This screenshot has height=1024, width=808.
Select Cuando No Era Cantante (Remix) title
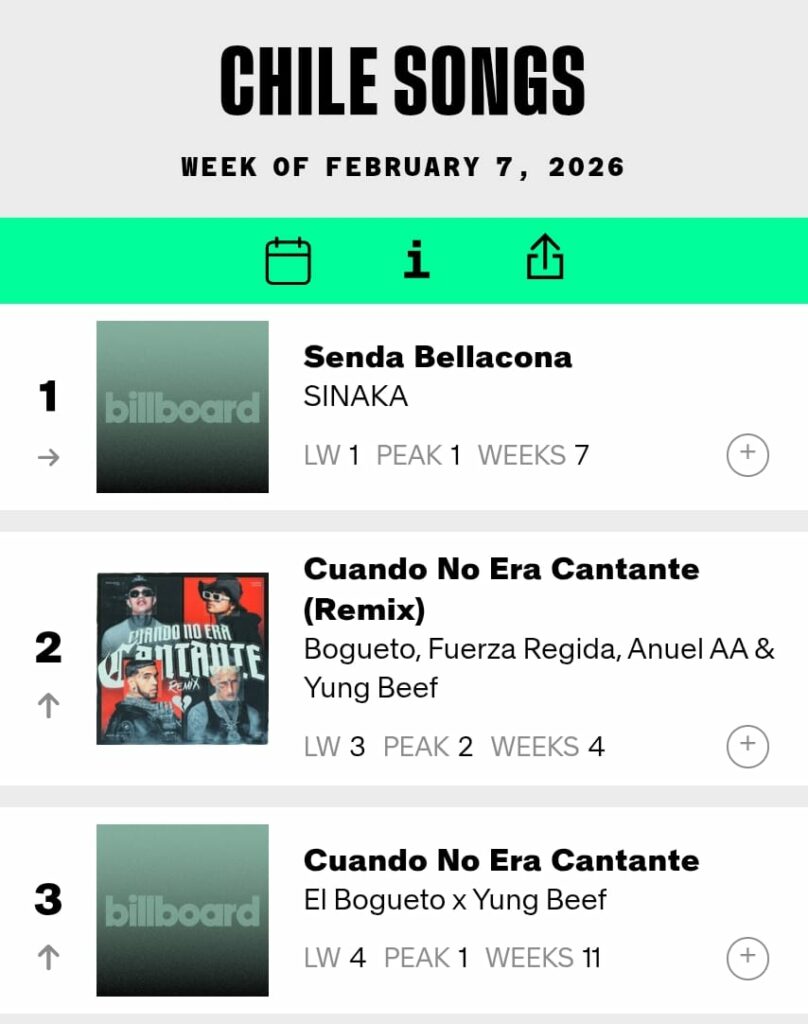coord(500,588)
